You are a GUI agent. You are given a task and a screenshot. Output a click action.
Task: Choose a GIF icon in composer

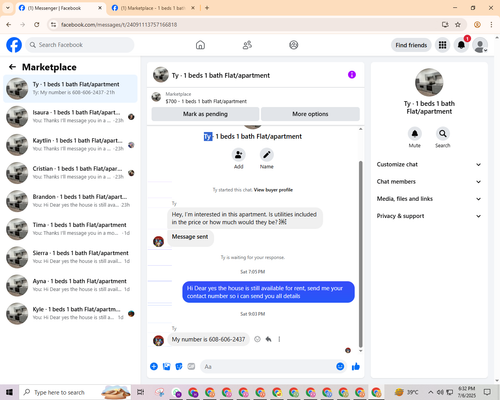[191, 367]
